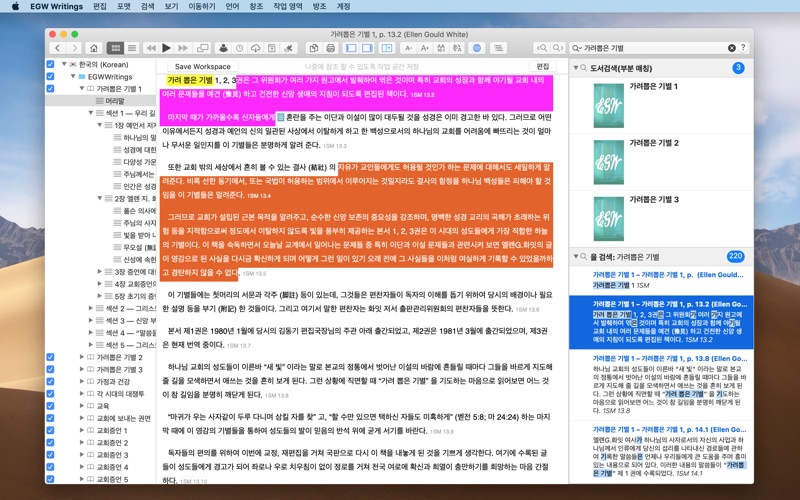The width and height of the screenshot is (800, 500).
Task: Rewind audio with the double-left arrow
Action: (x=151, y=48)
